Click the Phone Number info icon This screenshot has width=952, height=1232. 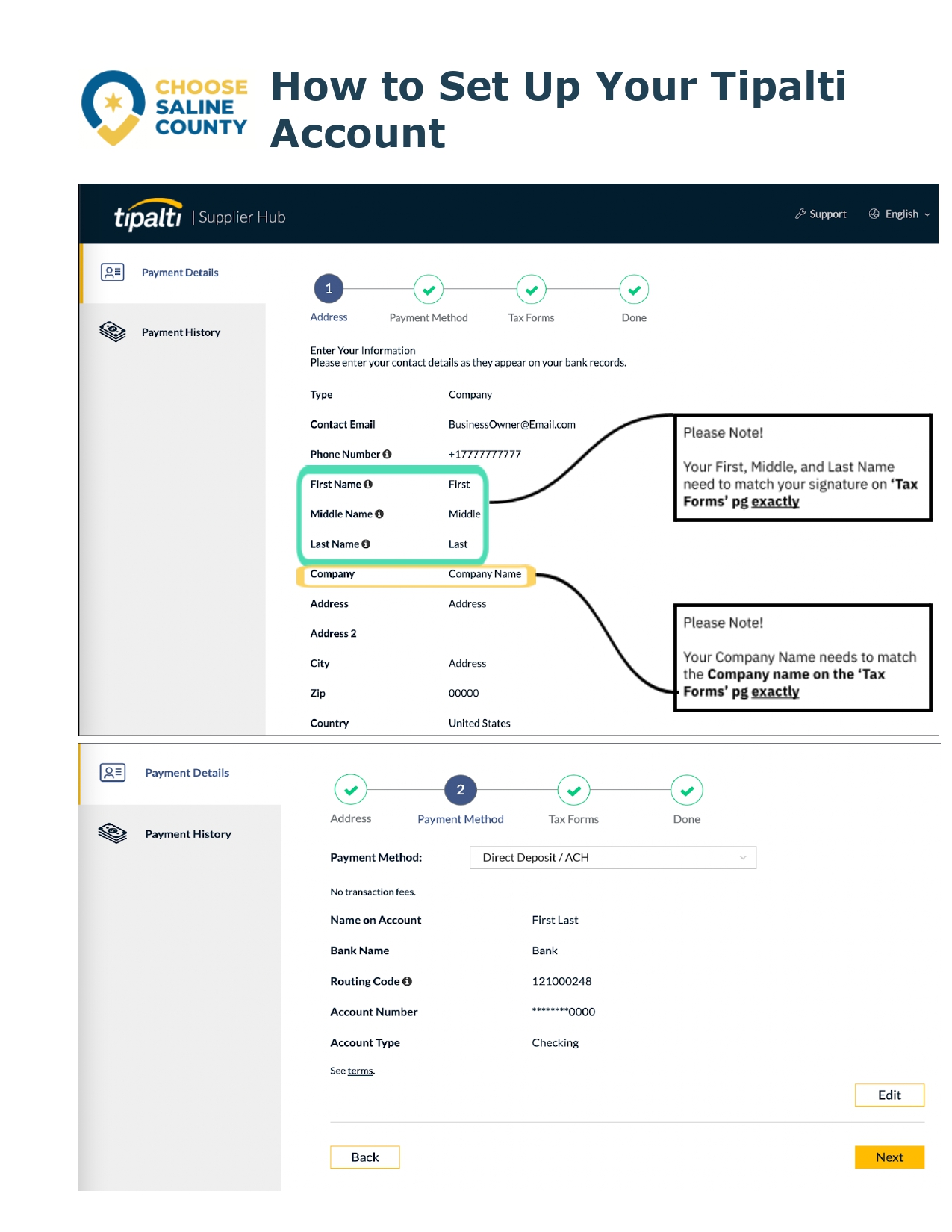(x=387, y=454)
